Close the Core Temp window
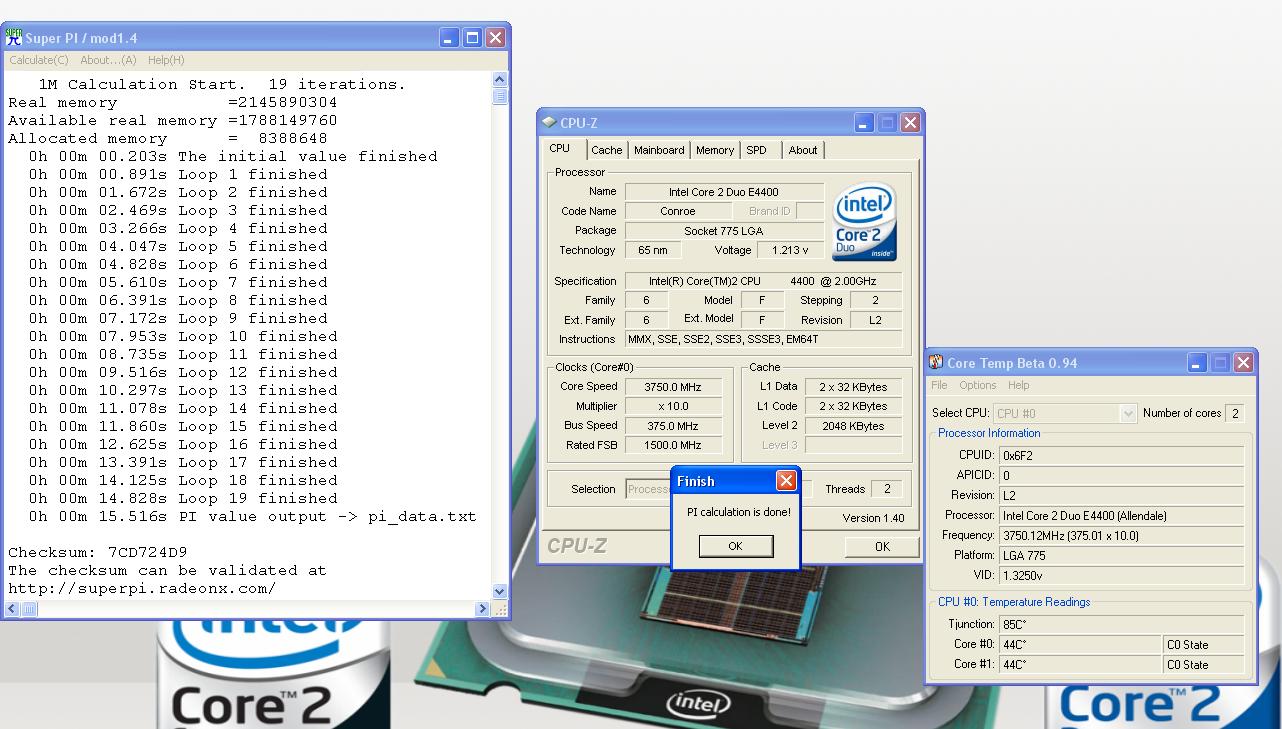This screenshot has height=729, width=1282. point(1243,363)
